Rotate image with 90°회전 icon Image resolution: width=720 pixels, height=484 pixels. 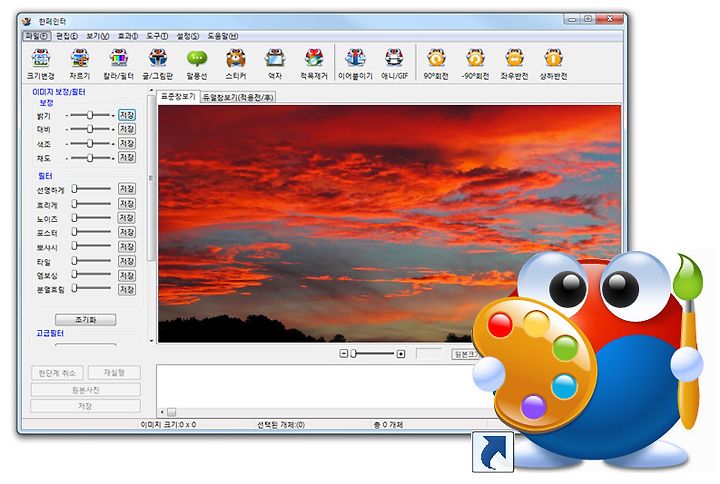(x=436, y=64)
